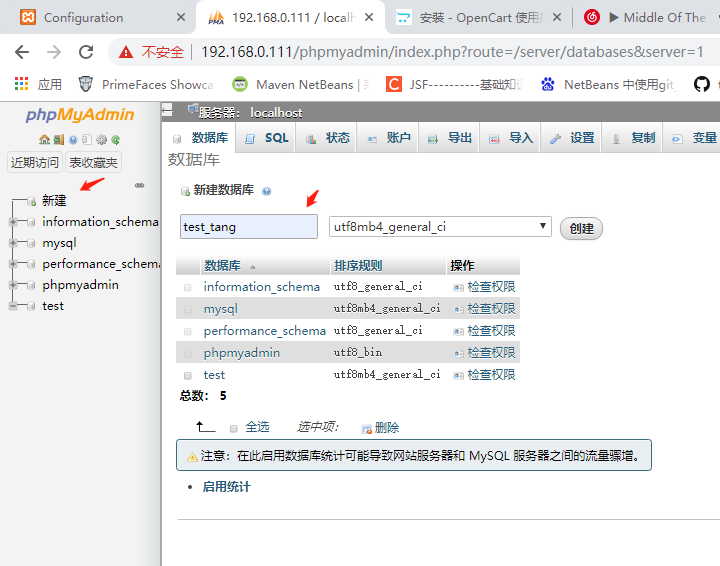Screen dimensions: 720x566
Task: Collapse navigation panel arrow icon
Action: point(168,110)
